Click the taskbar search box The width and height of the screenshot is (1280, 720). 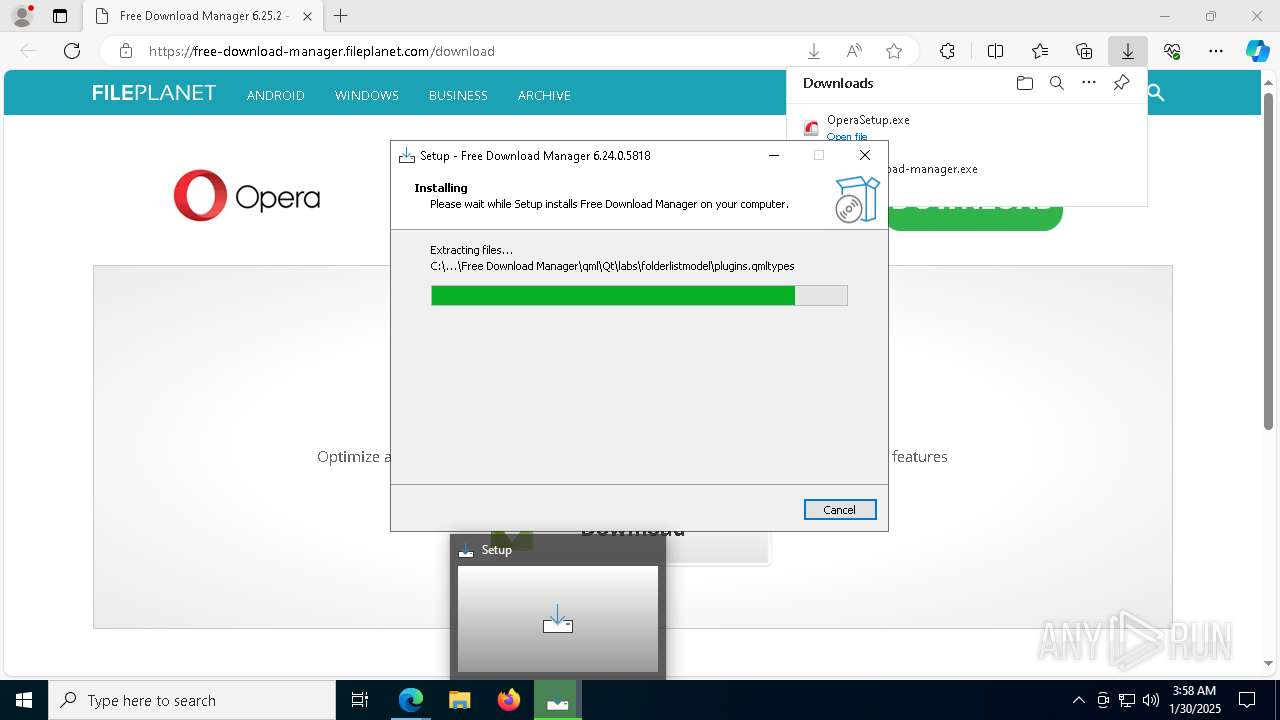click(192, 700)
